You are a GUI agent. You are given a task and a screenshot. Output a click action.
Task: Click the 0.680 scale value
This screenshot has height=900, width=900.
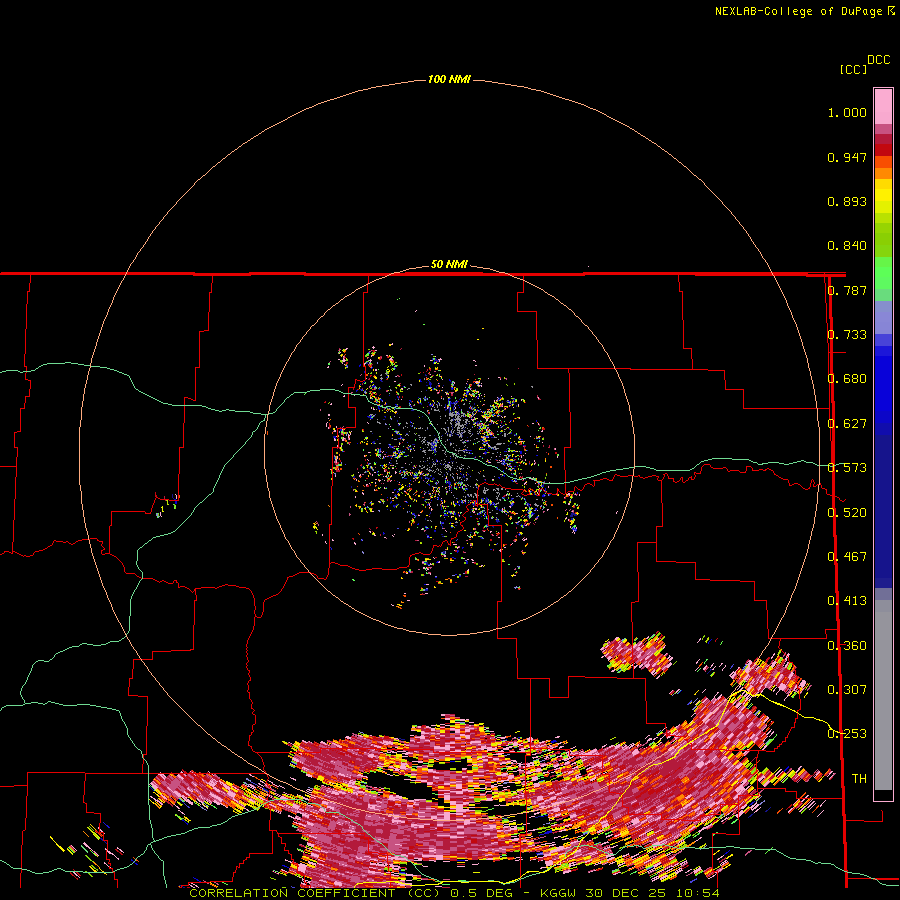click(x=847, y=379)
